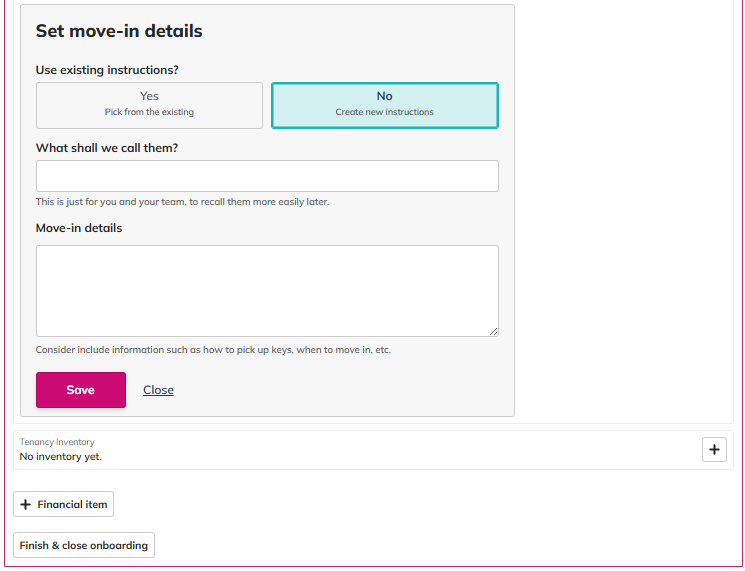Click plus icon inside Financial item button
745x571 pixels.
click(26, 504)
